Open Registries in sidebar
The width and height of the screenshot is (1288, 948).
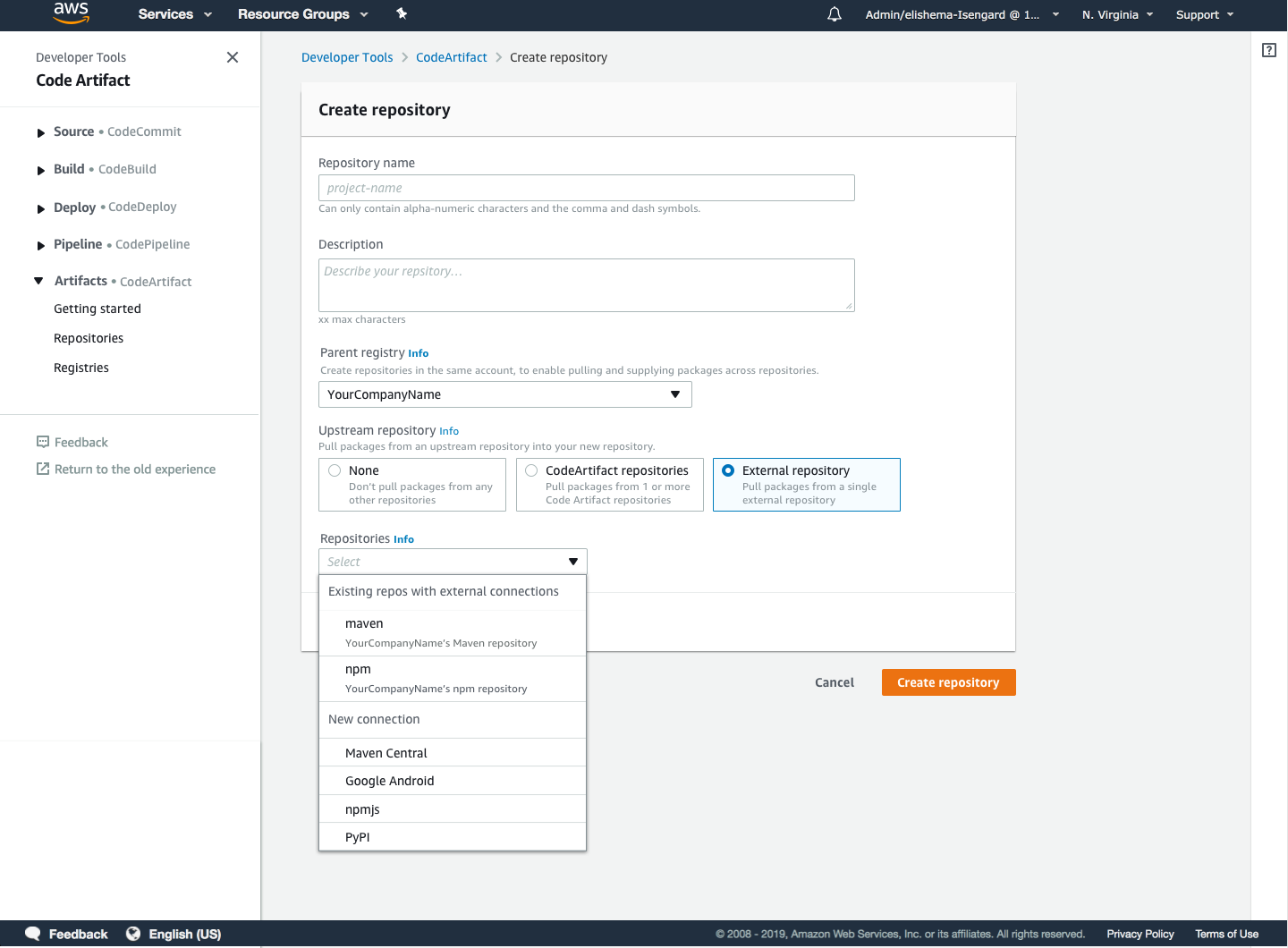[x=81, y=368]
